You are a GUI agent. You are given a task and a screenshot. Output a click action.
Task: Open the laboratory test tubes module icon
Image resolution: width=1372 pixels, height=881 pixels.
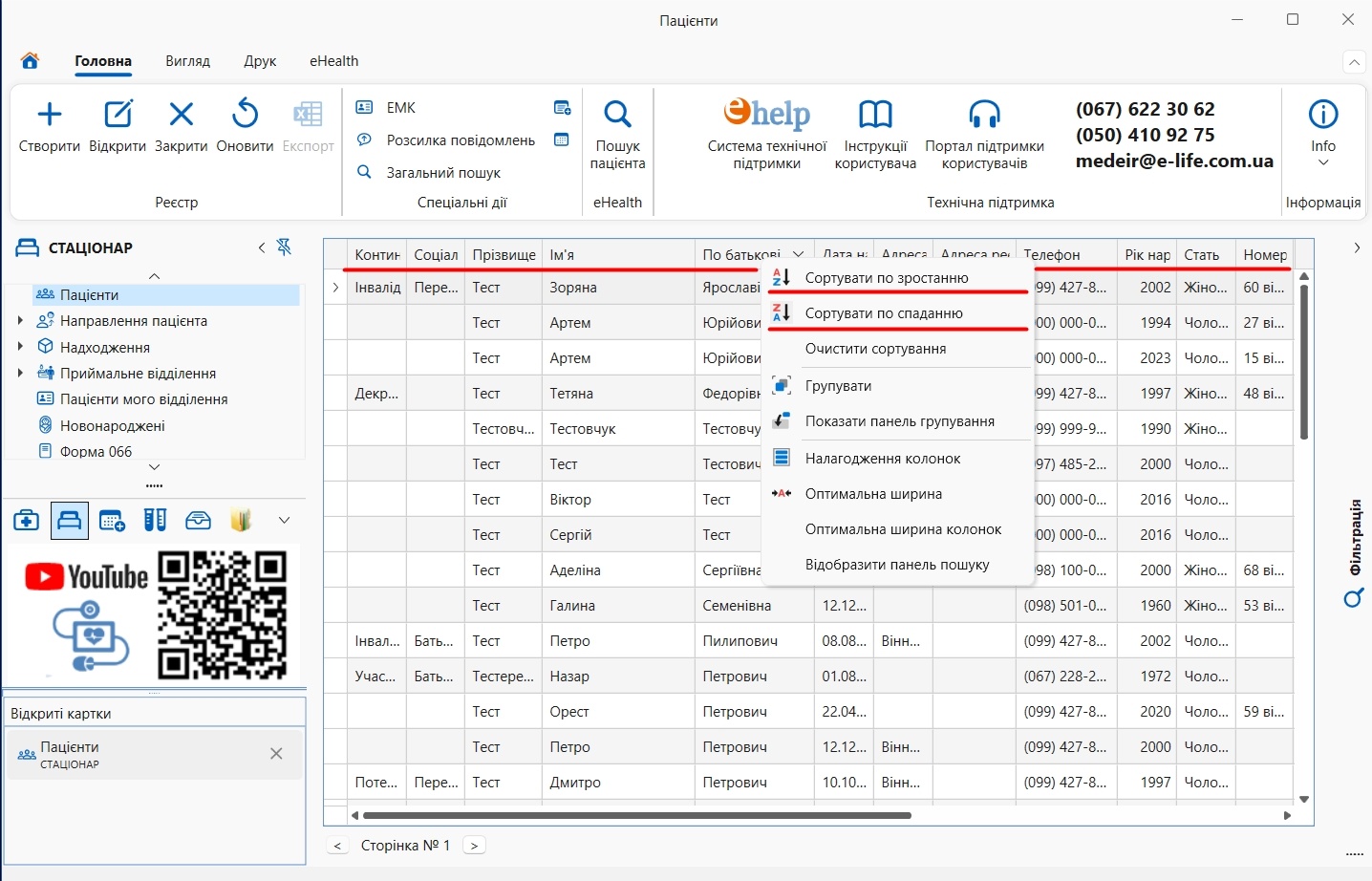(155, 521)
